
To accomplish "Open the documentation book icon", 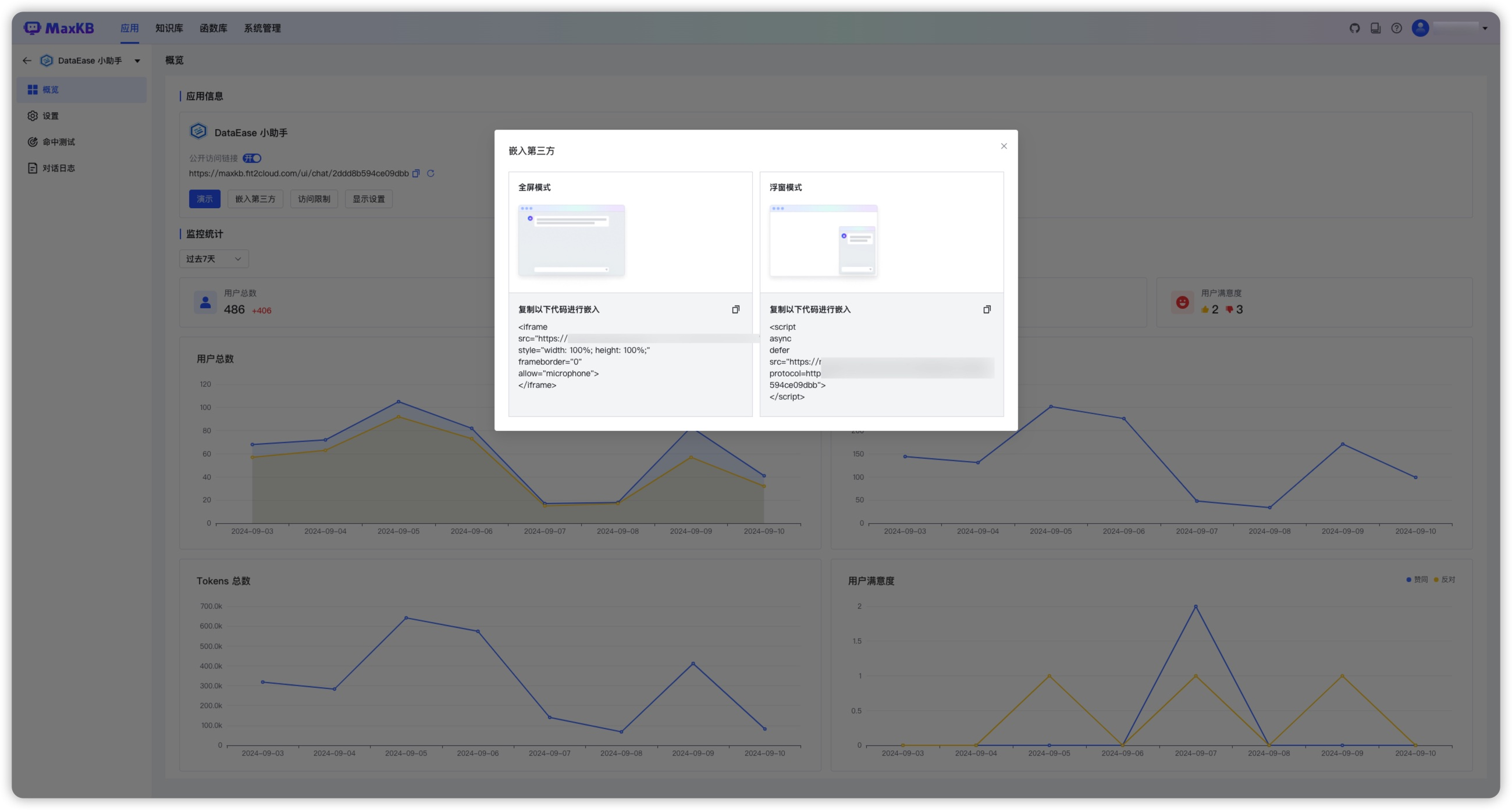I will click(1375, 28).
